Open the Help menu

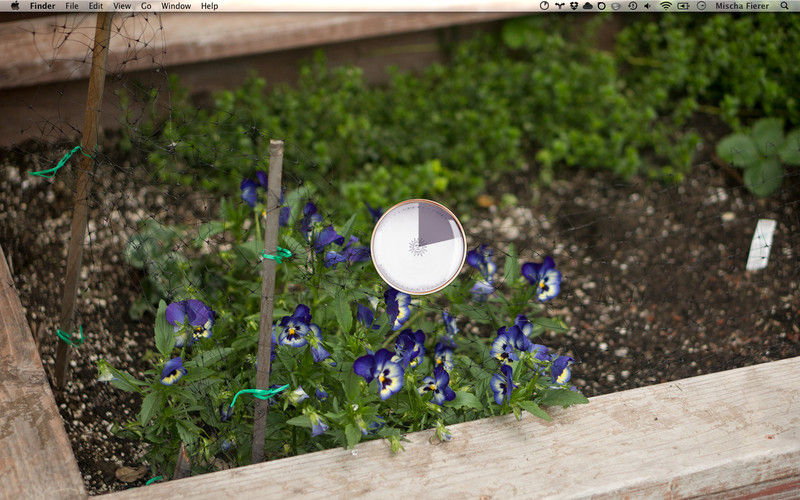pyautogui.click(x=209, y=6)
